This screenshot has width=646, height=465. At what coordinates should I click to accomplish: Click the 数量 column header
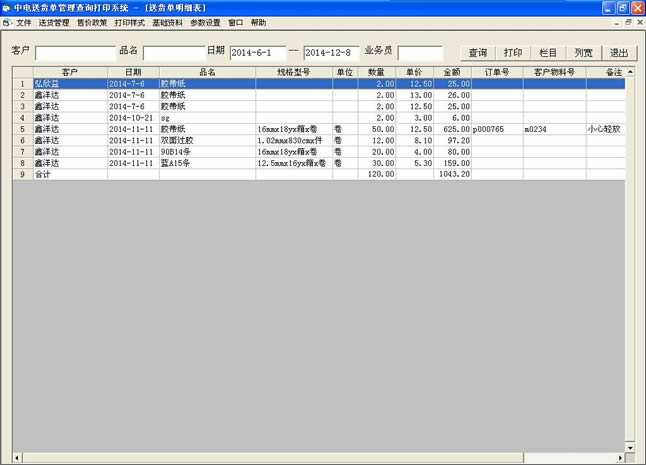pos(377,72)
